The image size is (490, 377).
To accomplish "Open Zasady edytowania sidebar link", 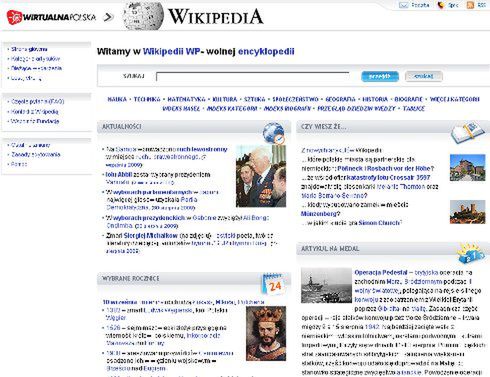I will click(x=36, y=154).
